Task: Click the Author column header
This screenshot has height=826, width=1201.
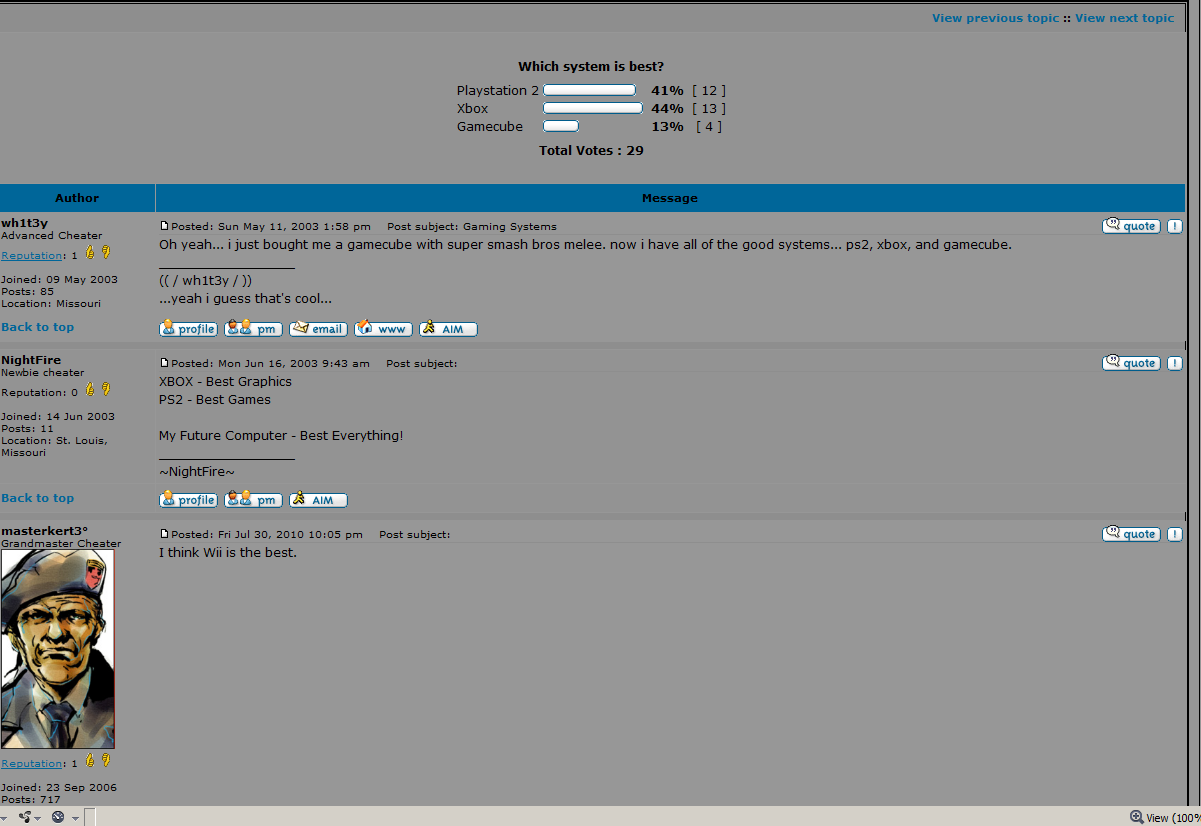Action: coord(77,198)
